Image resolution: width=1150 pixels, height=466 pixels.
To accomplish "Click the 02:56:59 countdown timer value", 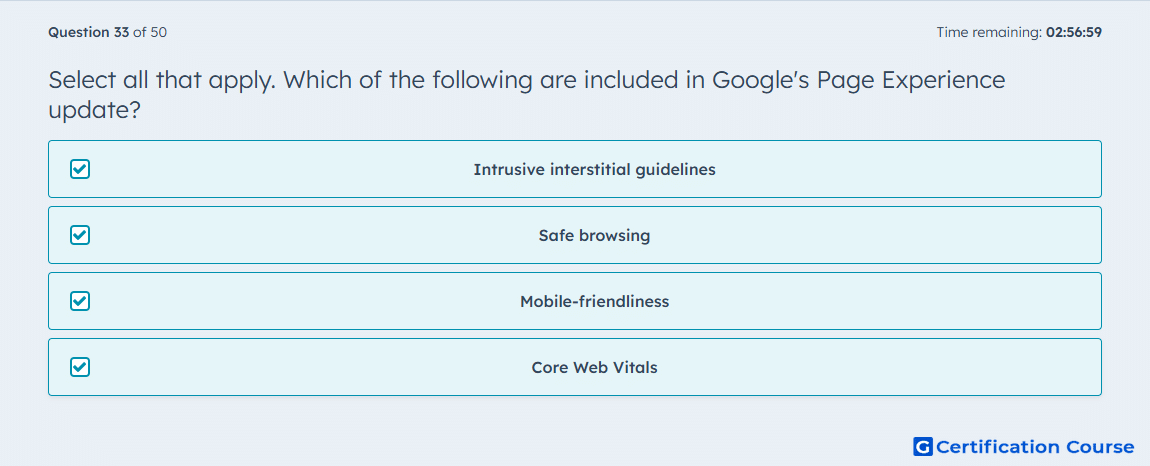I will [1074, 32].
